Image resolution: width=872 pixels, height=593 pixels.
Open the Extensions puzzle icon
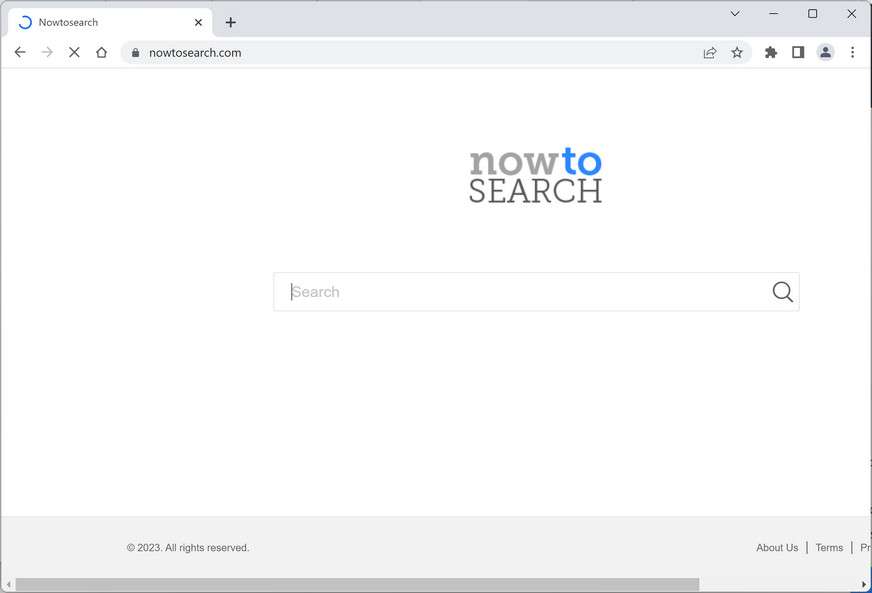(x=771, y=52)
